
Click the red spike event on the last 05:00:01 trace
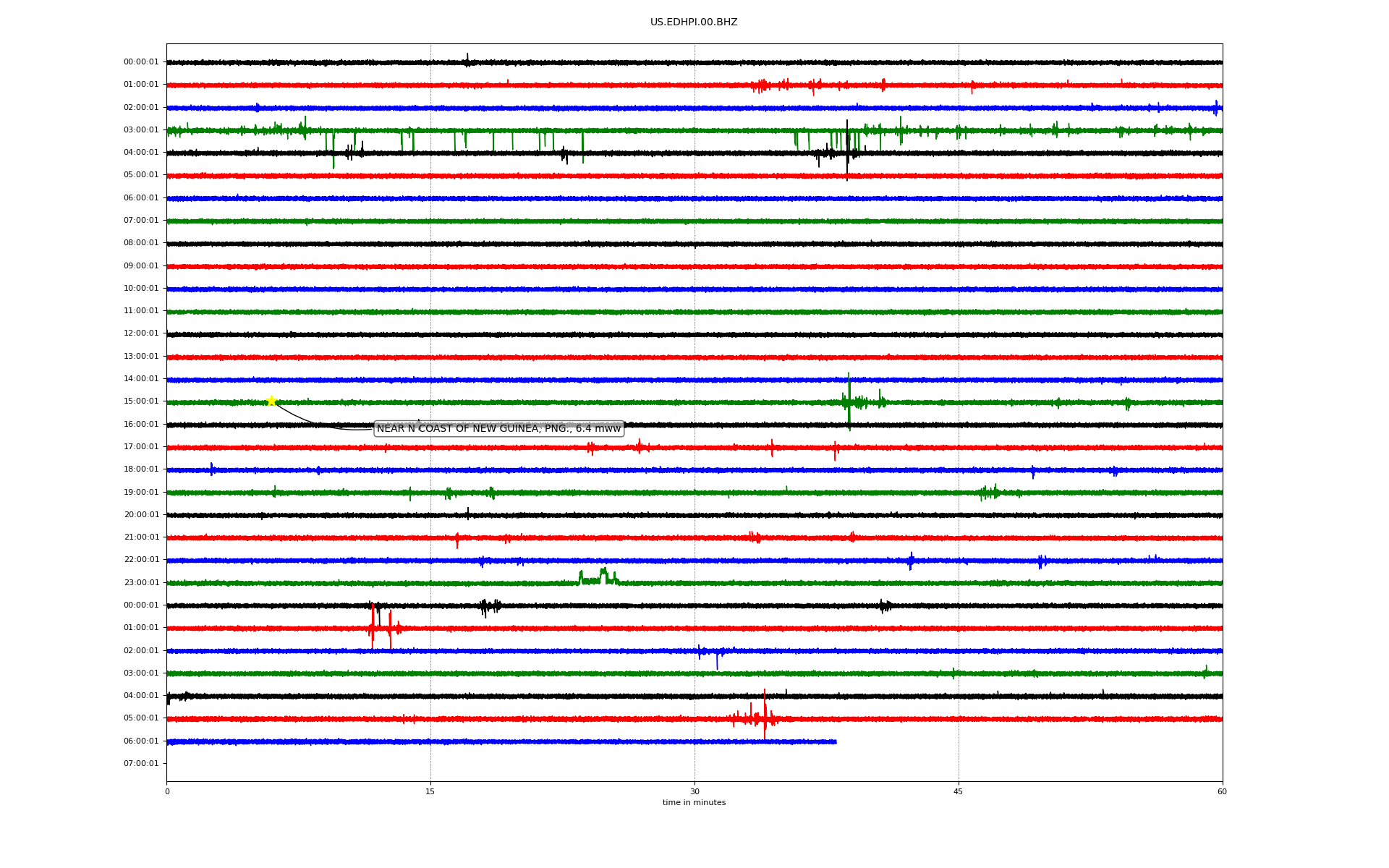(x=764, y=716)
